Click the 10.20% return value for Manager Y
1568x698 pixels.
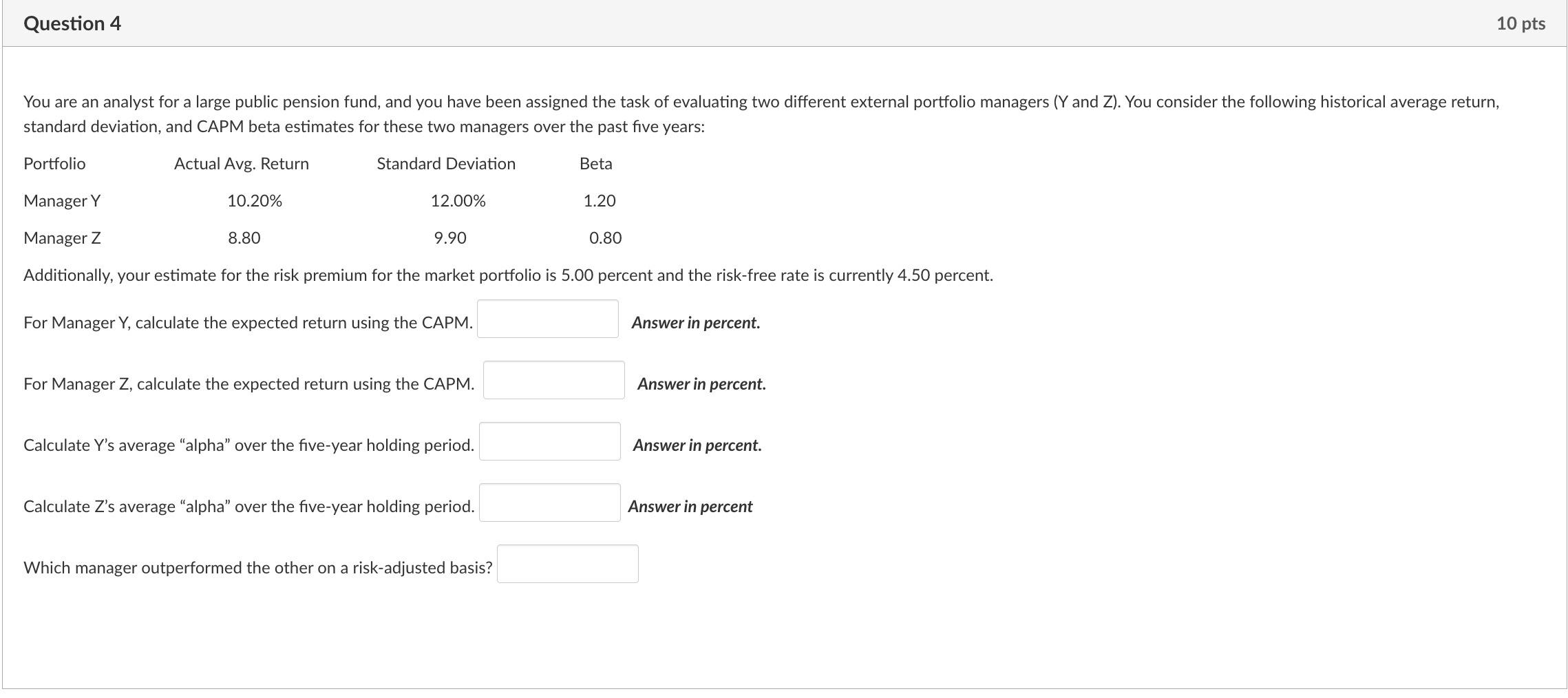255,200
